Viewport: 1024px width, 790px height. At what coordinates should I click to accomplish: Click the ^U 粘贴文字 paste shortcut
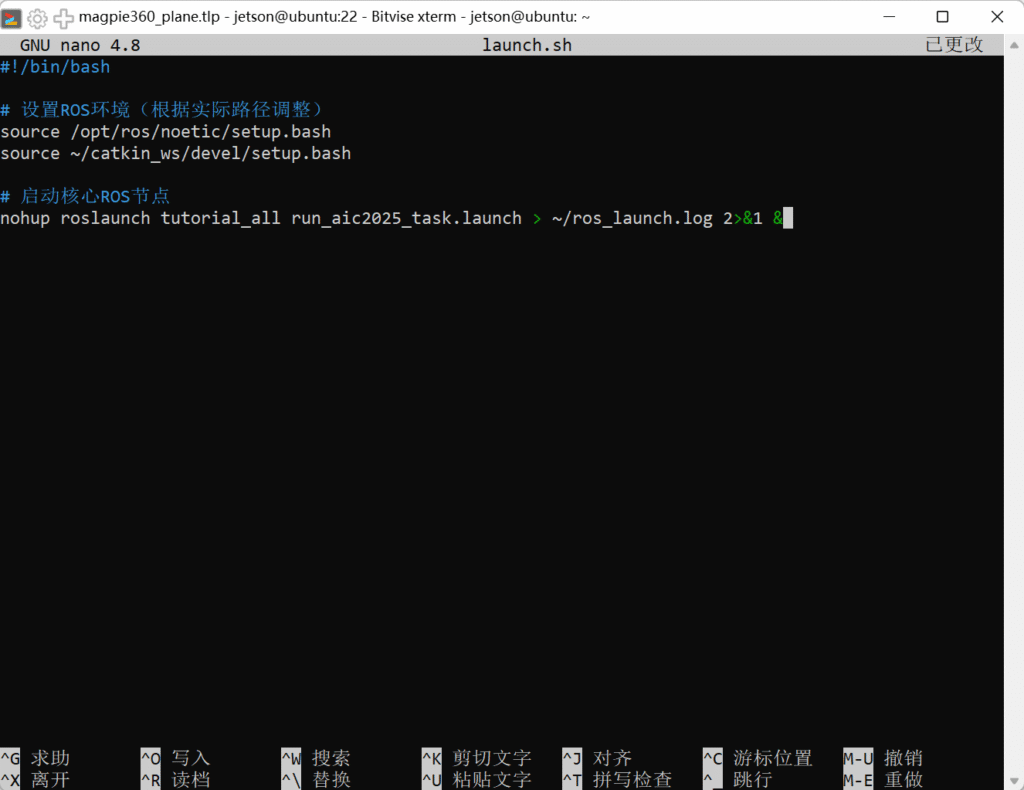(477, 779)
